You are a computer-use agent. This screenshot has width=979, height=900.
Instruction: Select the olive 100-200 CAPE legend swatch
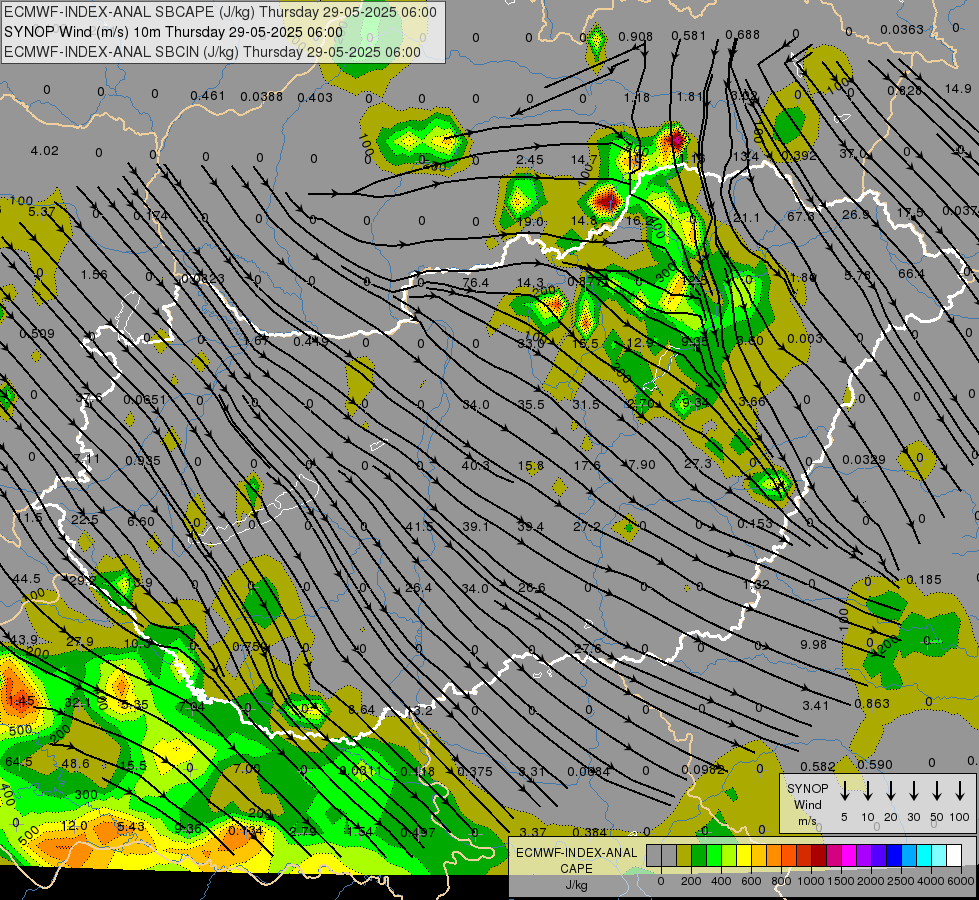point(684,856)
